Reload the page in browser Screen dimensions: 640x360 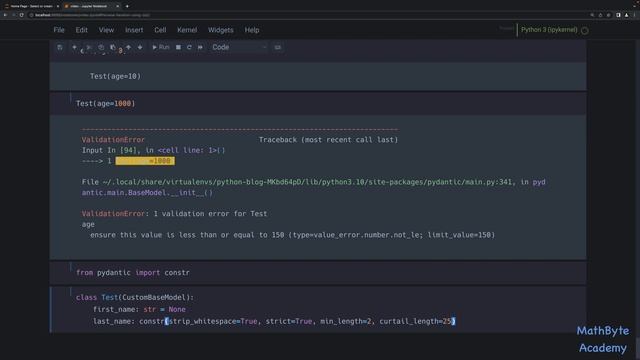21,15
